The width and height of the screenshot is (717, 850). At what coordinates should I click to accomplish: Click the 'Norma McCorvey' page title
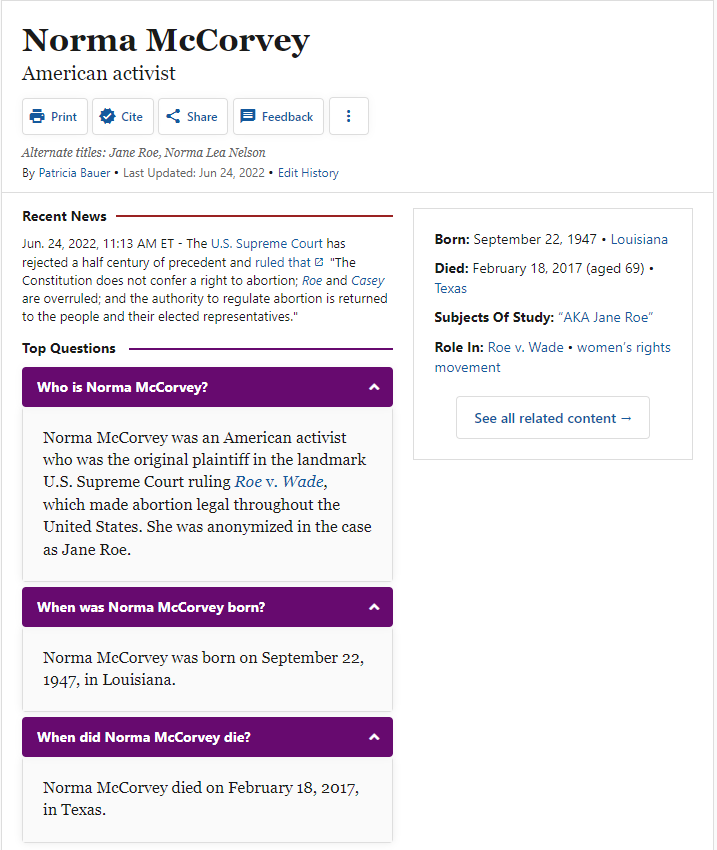(166, 40)
